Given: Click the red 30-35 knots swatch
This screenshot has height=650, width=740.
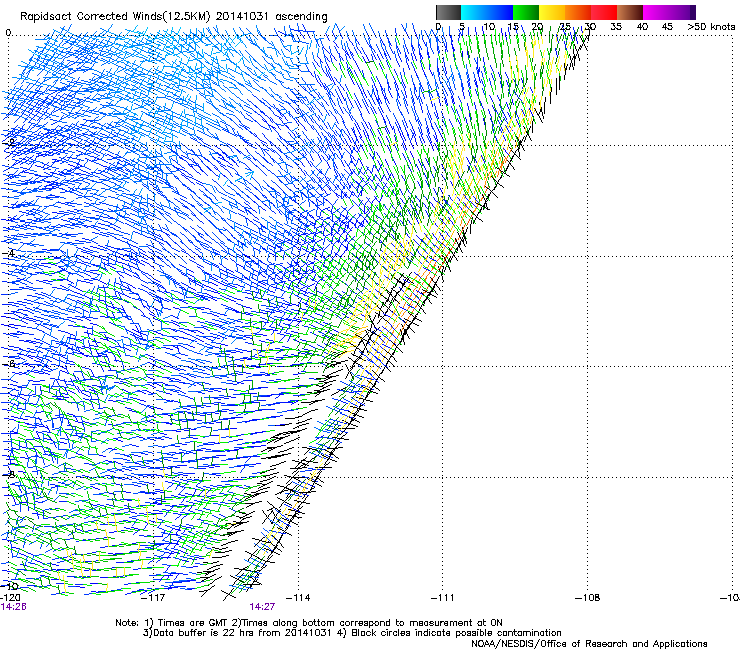Looking at the screenshot, I should pyautogui.click(x=604, y=12).
